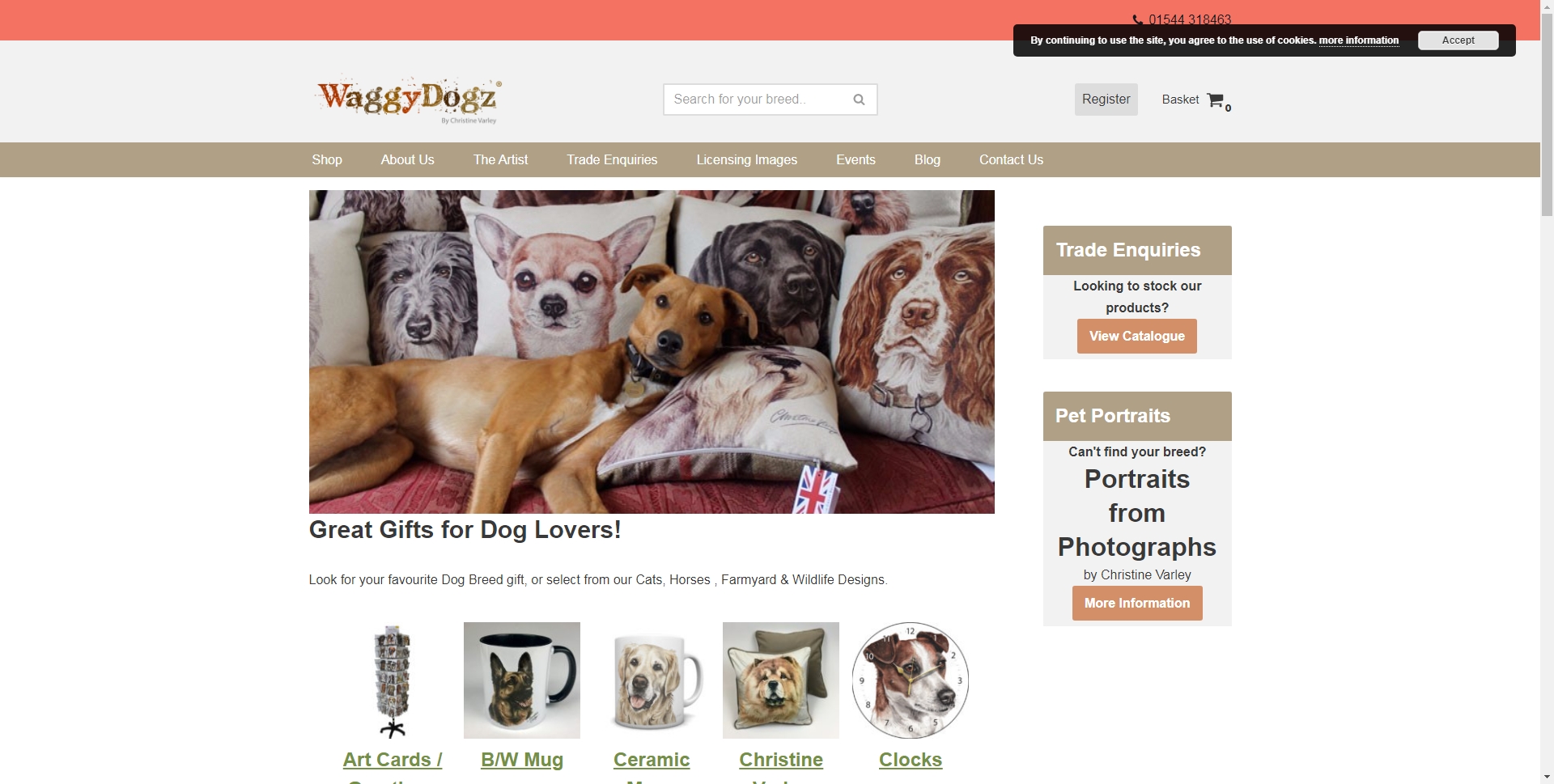
Task: Focus the Search for your breed field
Action: tap(757, 100)
